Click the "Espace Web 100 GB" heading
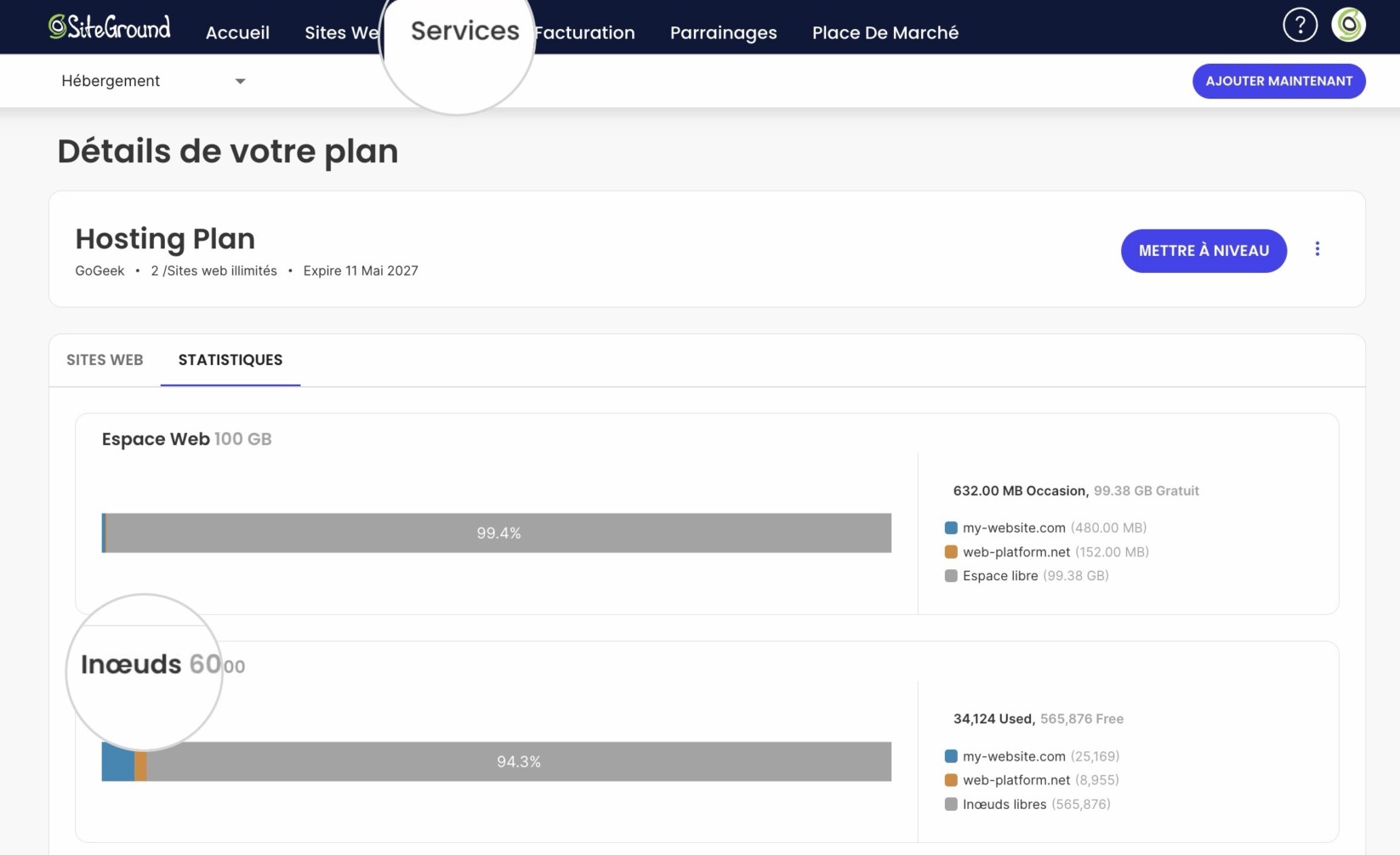1400x855 pixels. point(187,439)
